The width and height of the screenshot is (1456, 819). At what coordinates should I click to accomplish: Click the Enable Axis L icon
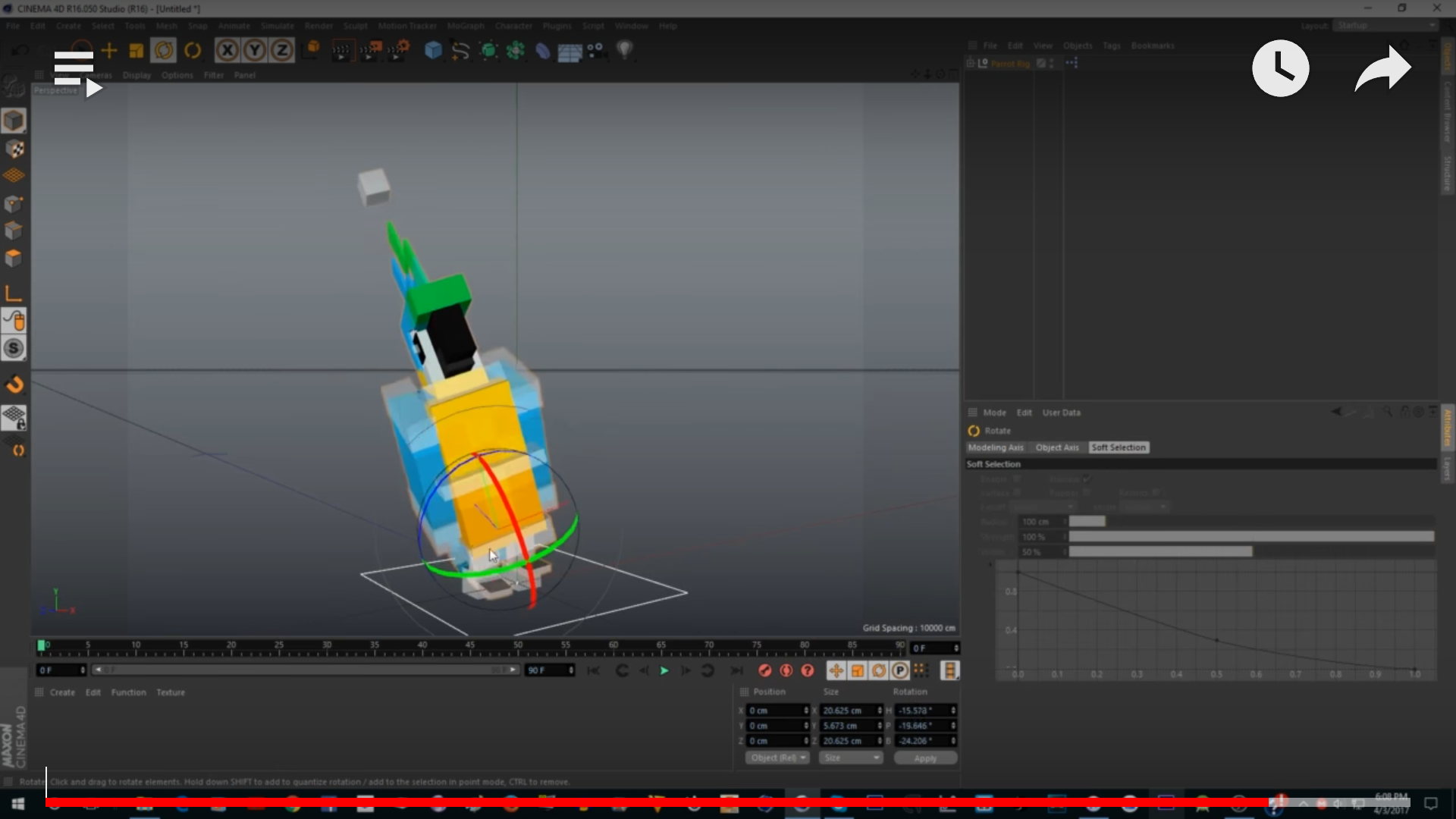(14, 293)
